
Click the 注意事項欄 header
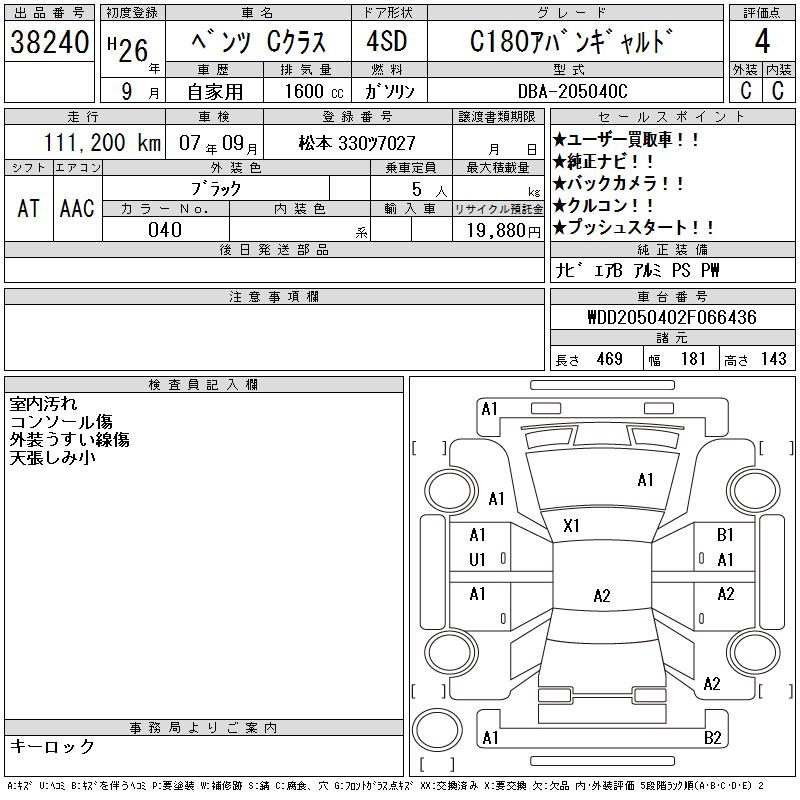[274, 297]
